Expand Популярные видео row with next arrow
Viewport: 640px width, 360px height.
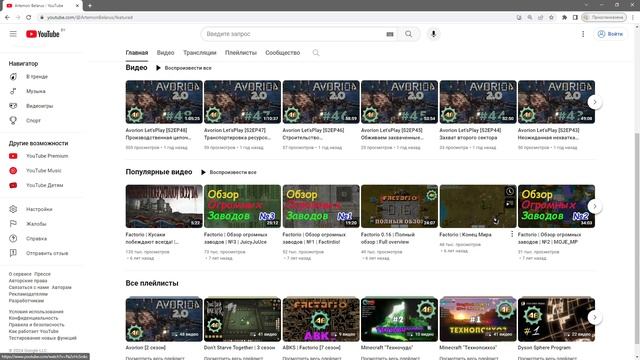pos(595,206)
